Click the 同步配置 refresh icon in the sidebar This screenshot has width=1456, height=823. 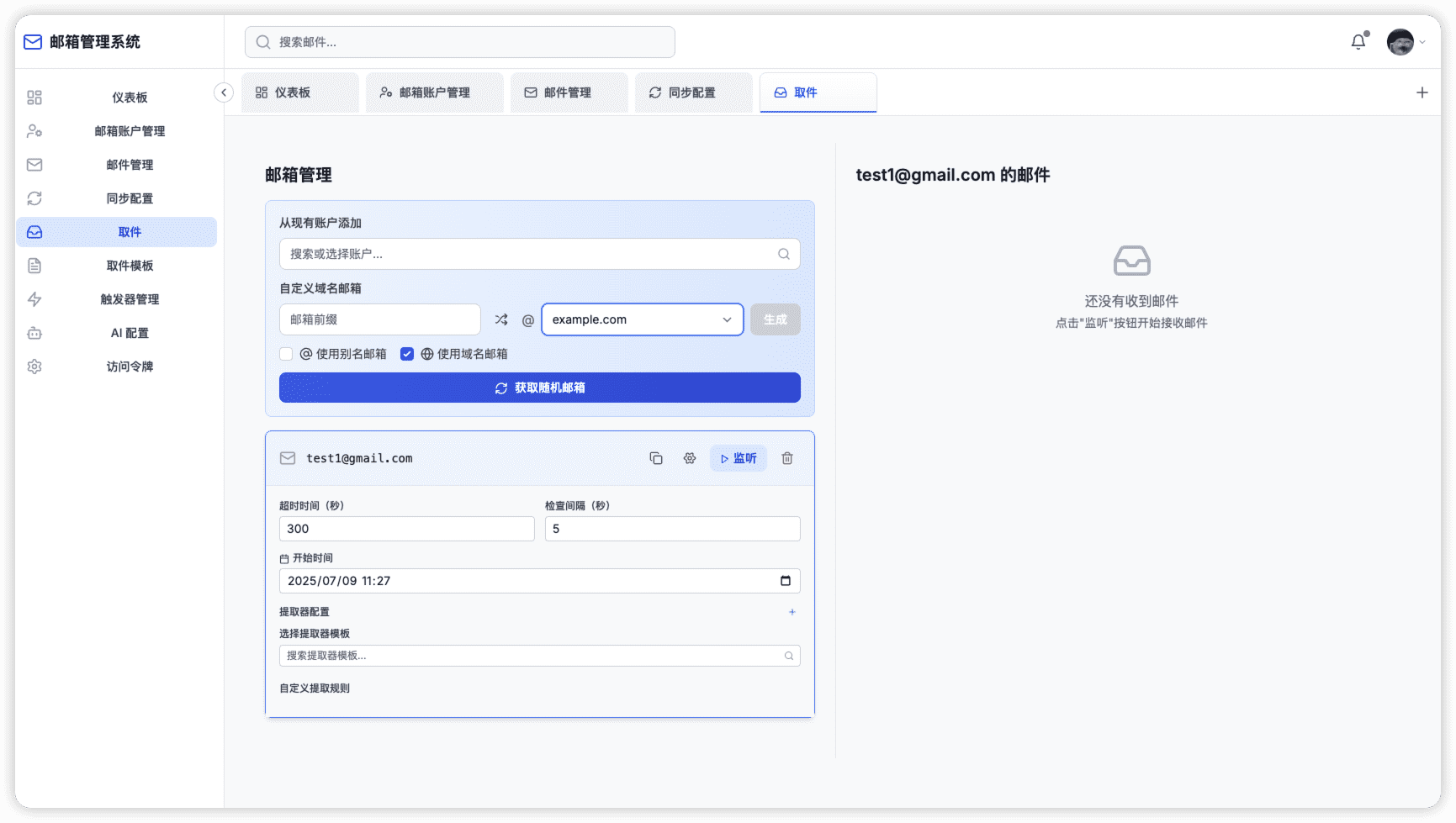click(34, 198)
